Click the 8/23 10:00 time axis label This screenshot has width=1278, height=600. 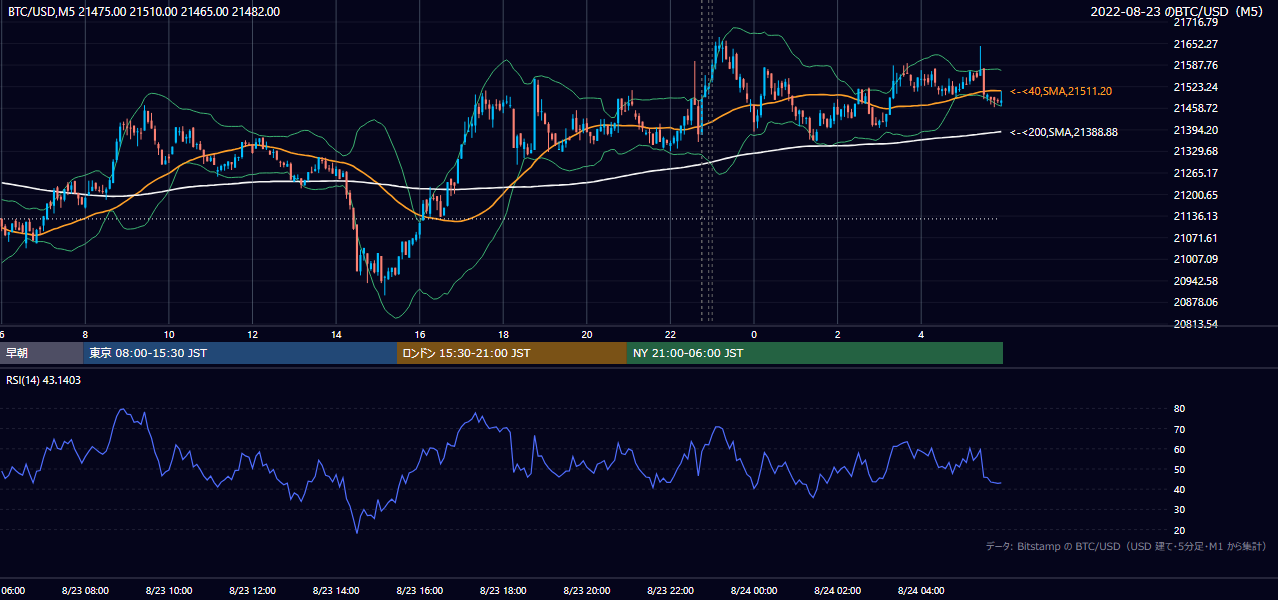coord(169,591)
